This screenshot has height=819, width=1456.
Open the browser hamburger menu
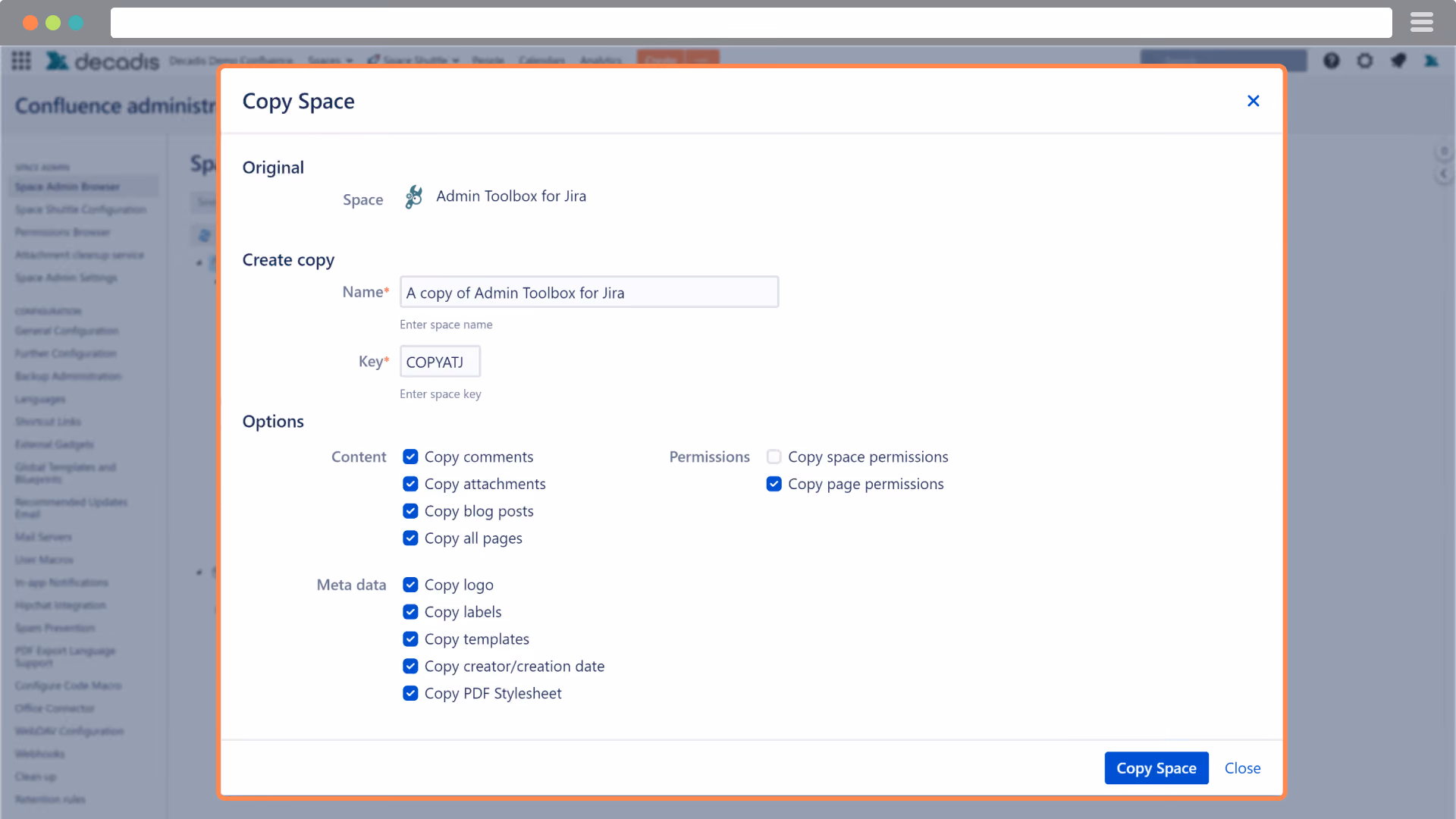tap(1422, 23)
